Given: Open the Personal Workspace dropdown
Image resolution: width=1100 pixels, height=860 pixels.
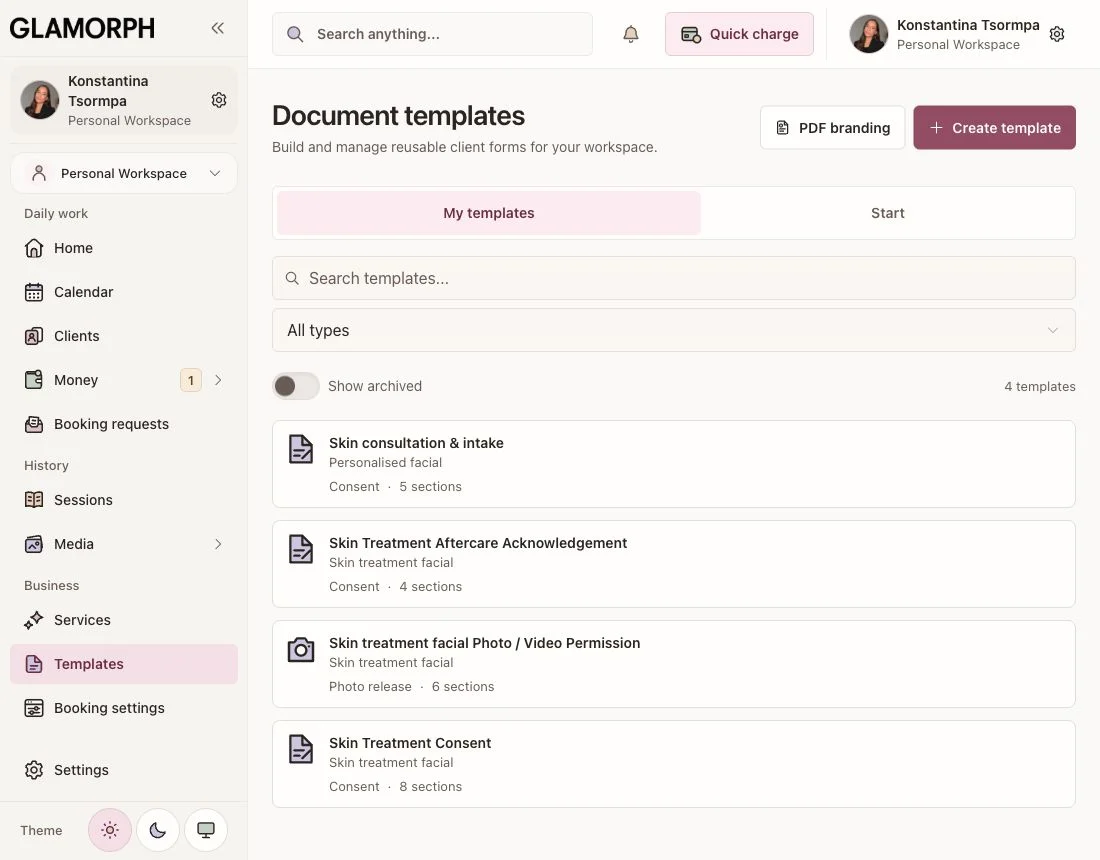Looking at the screenshot, I should [x=123, y=173].
